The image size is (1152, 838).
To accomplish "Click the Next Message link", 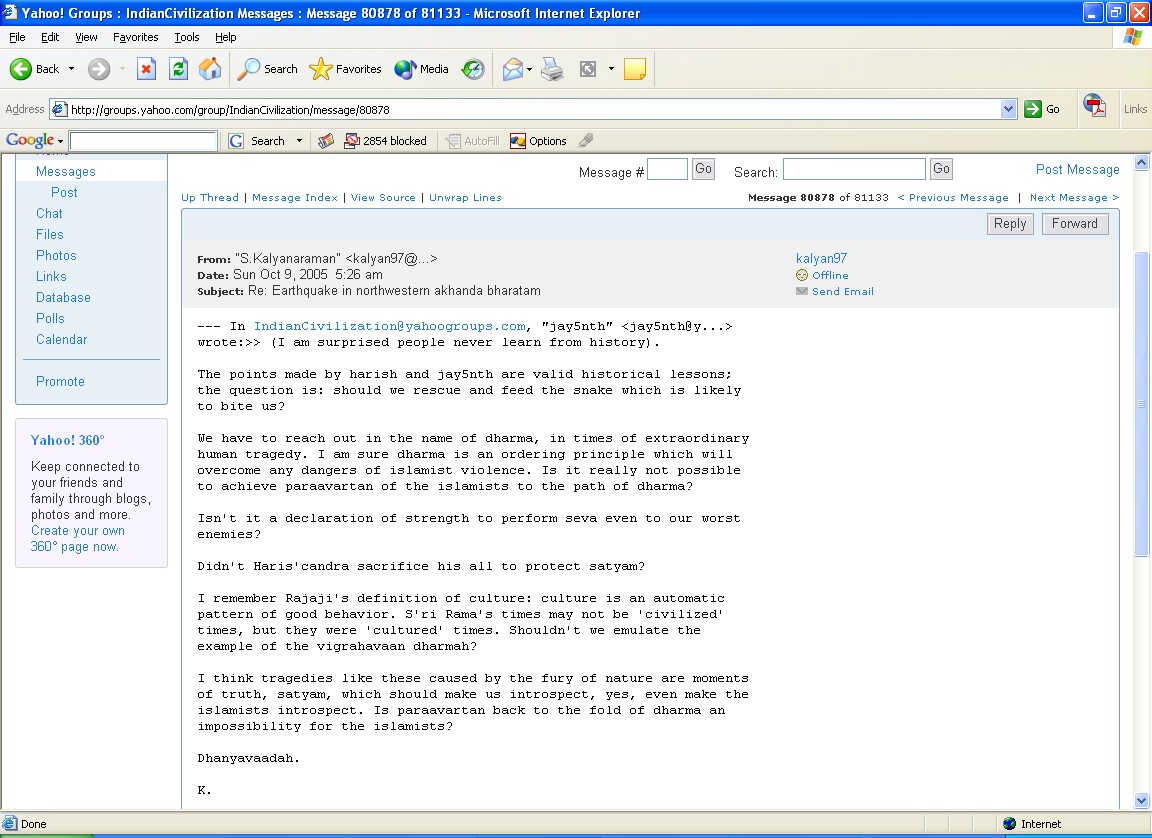I will click(x=1073, y=198).
